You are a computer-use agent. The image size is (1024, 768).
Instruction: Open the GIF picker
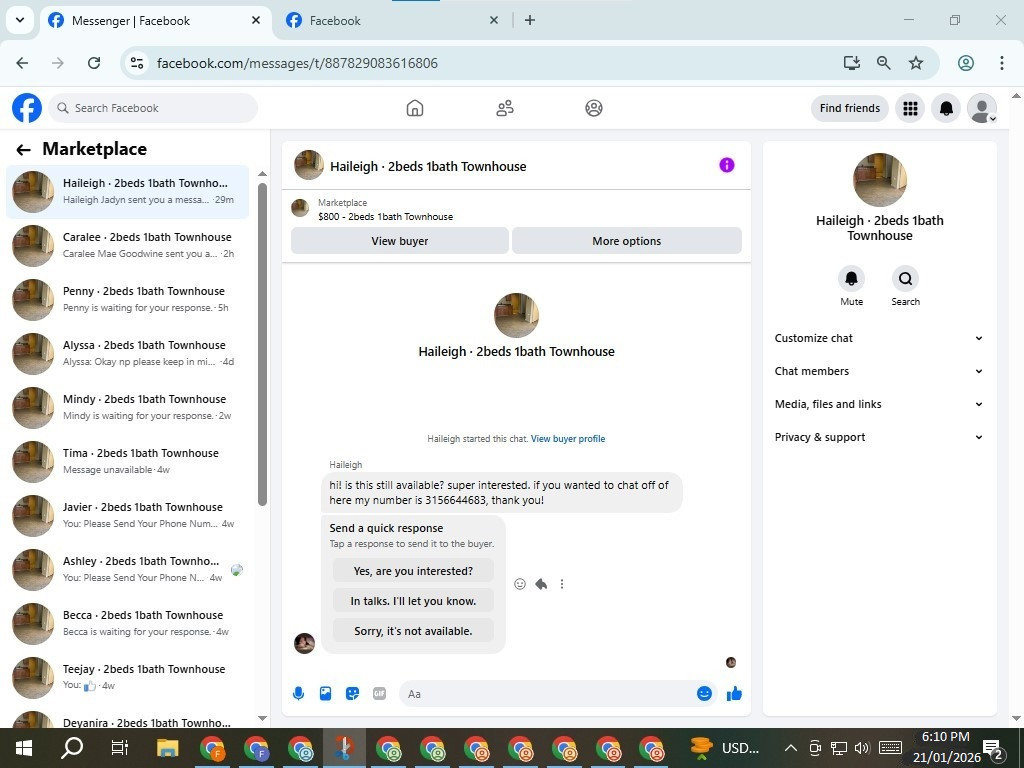tap(379, 694)
